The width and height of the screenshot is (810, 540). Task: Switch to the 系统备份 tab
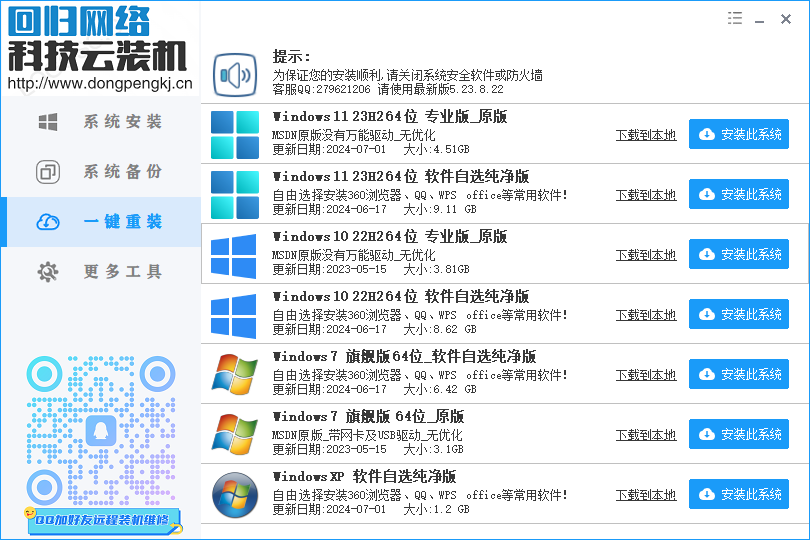click(101, 172)
